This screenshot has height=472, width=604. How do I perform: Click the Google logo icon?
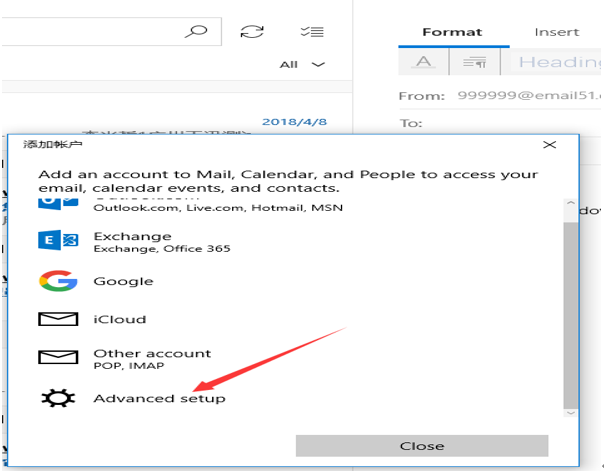[x=58, y=281]
